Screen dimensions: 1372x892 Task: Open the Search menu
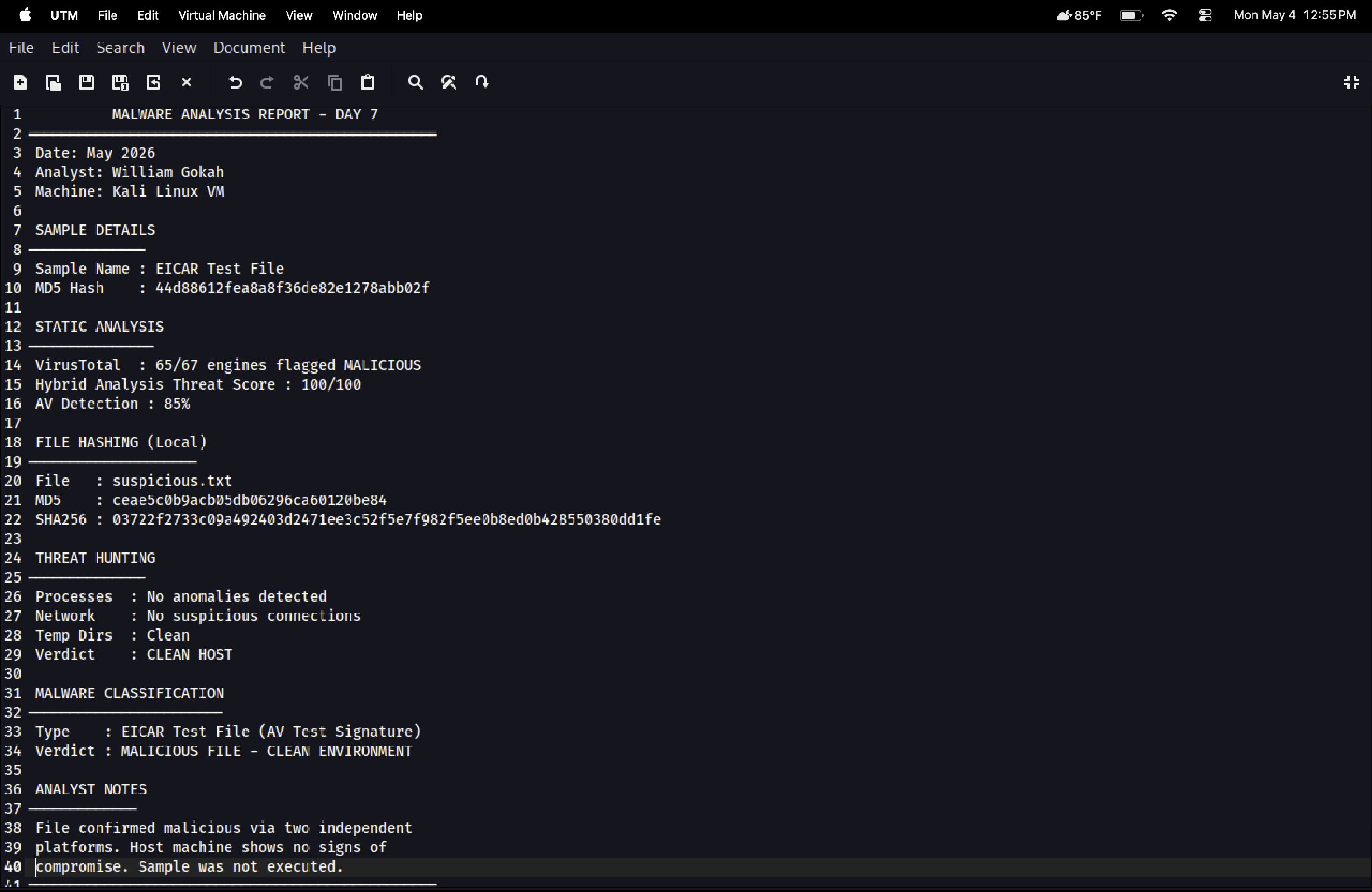(120, 48)
